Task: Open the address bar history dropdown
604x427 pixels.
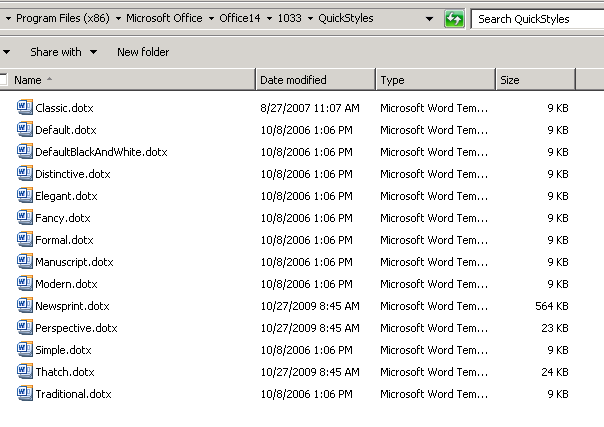Action: [429, 18]
